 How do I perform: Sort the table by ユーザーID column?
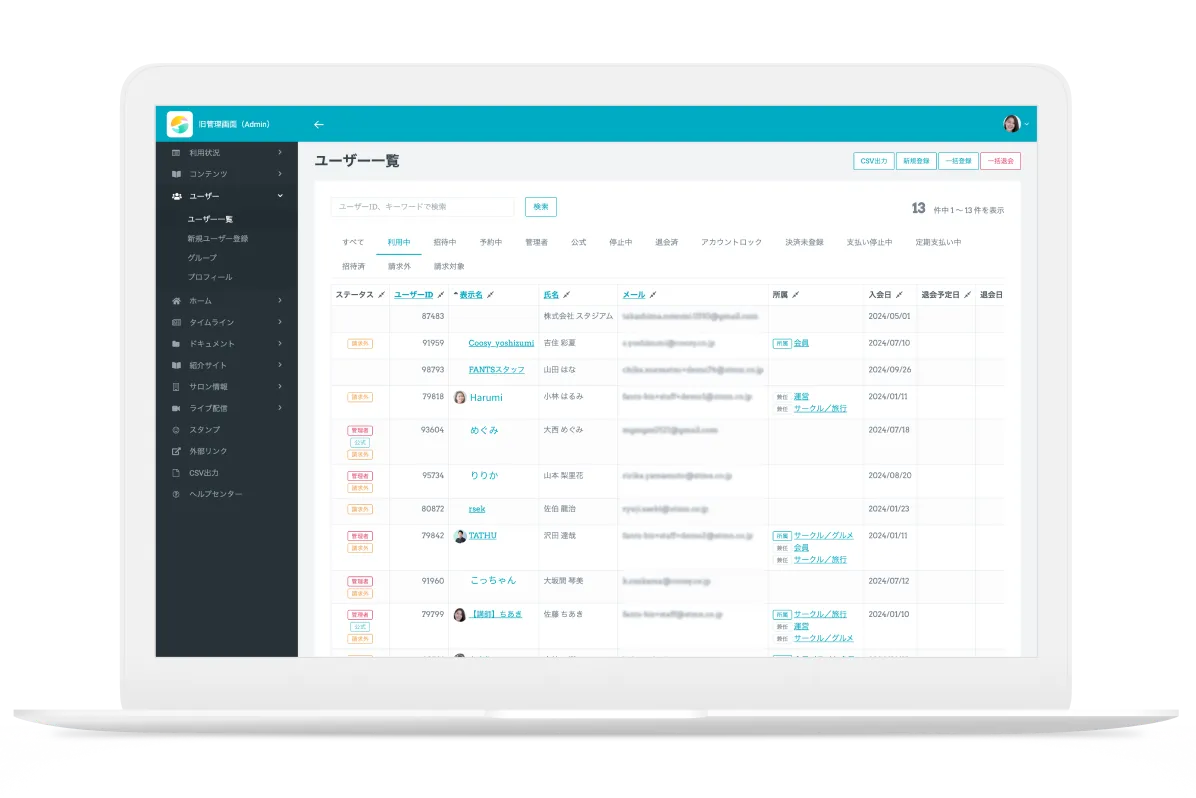(x=413, y=294)
